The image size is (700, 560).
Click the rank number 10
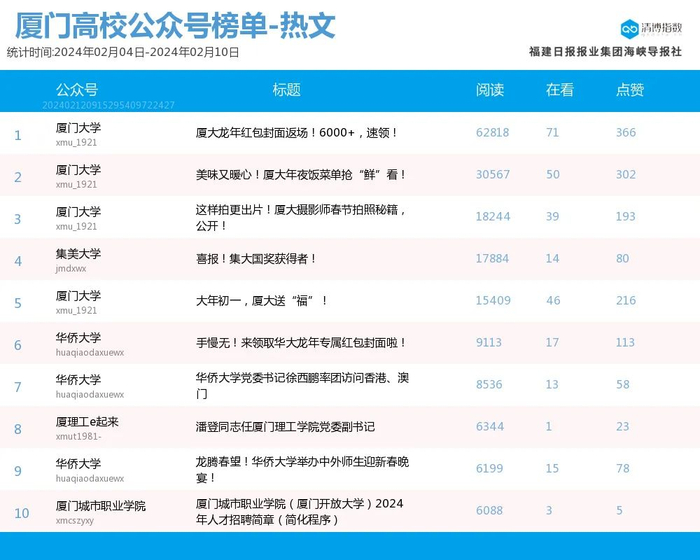point(22,513)
